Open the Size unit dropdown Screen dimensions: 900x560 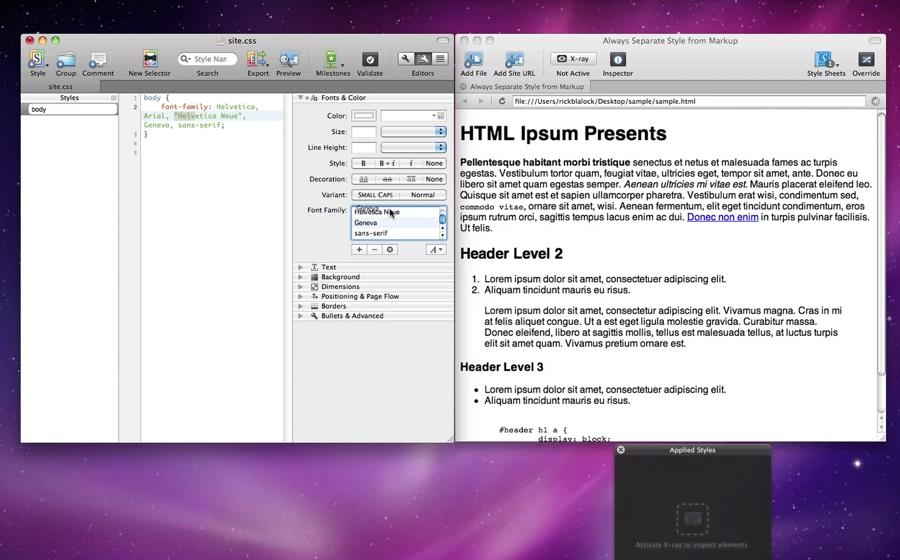pyautogui.click(x=413, y=131)
